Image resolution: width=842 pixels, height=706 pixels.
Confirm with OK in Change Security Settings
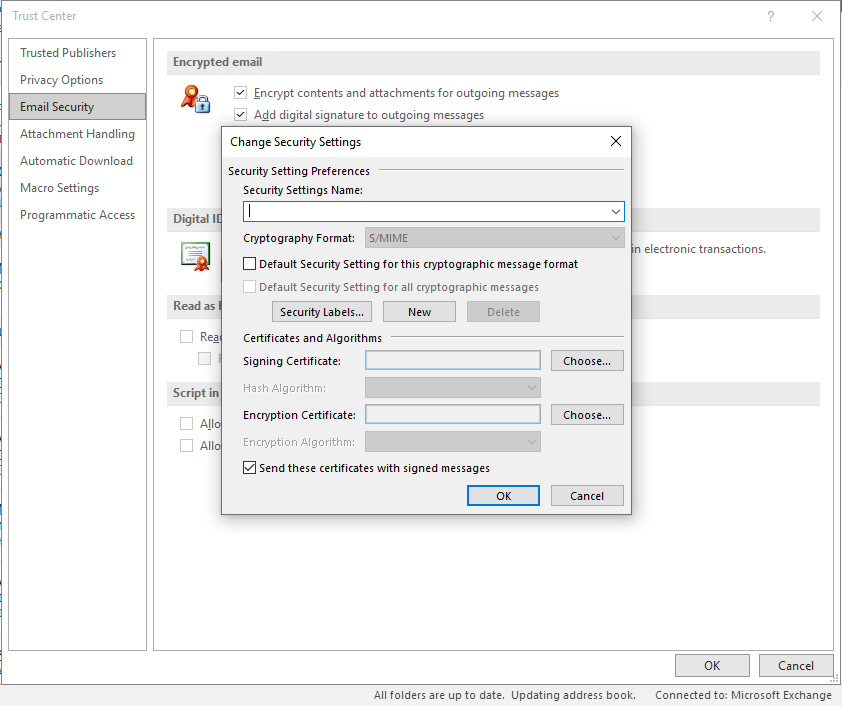pos(503,496)
